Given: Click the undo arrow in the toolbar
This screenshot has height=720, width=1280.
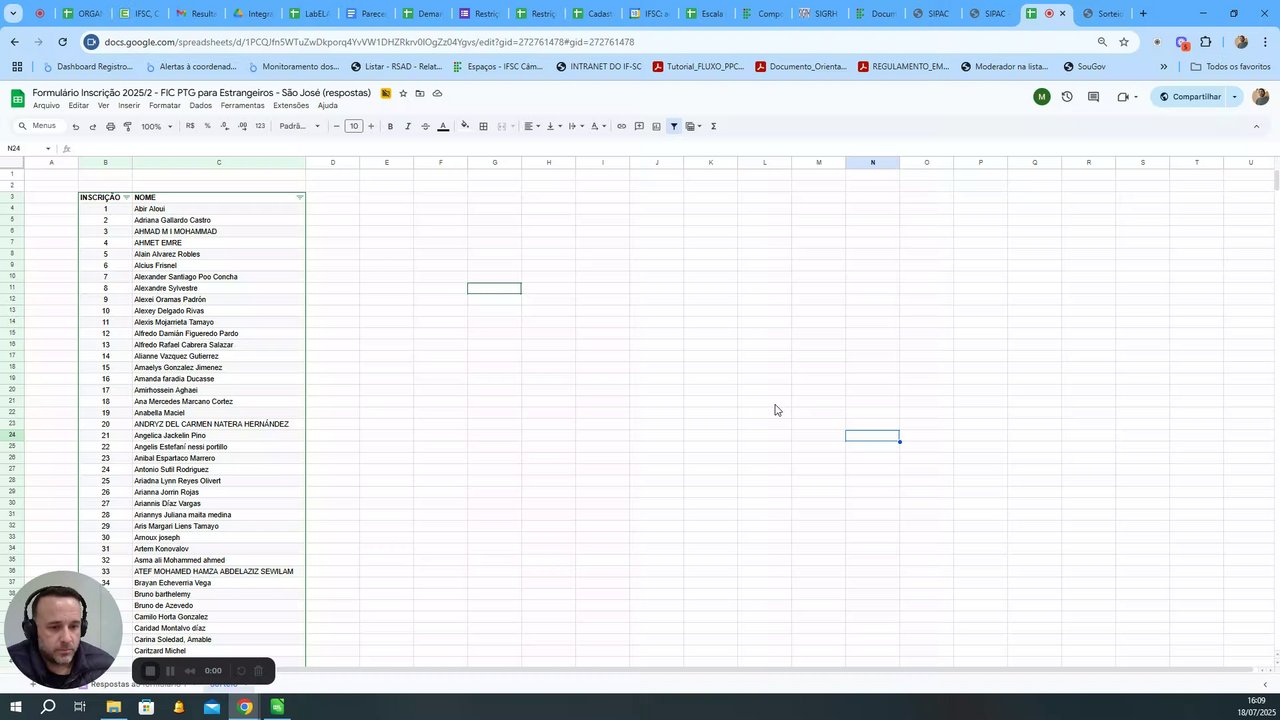Looking at the screenshot, I should 75,126.
